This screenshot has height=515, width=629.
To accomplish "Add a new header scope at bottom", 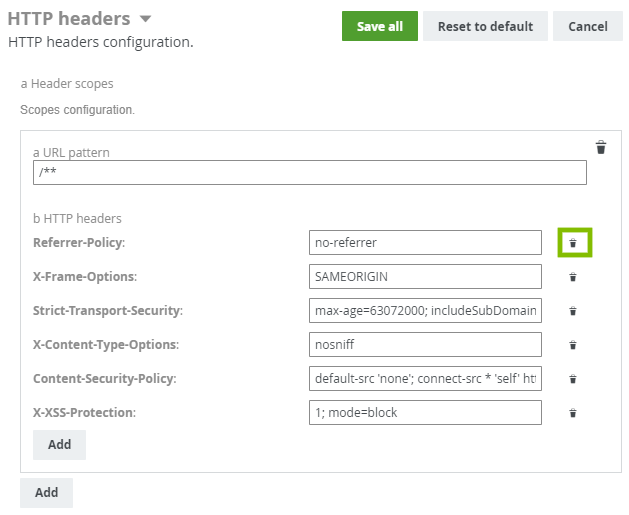I will coord(46,492).
